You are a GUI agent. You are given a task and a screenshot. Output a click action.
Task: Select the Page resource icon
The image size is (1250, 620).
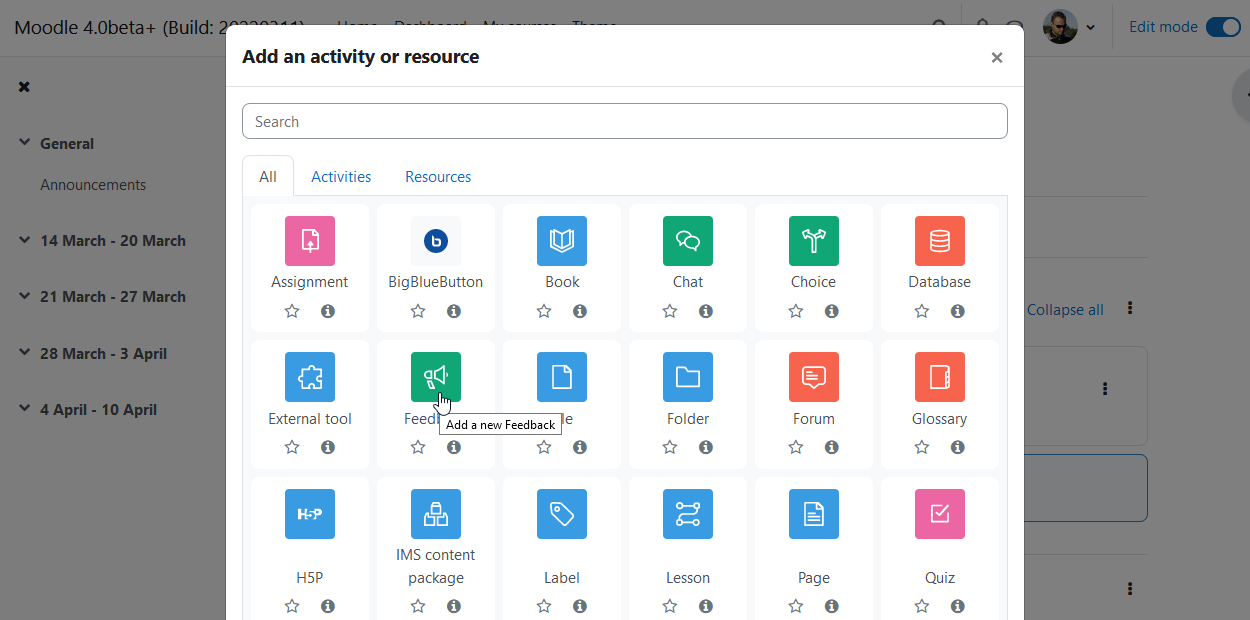click(x=814, y=514)
